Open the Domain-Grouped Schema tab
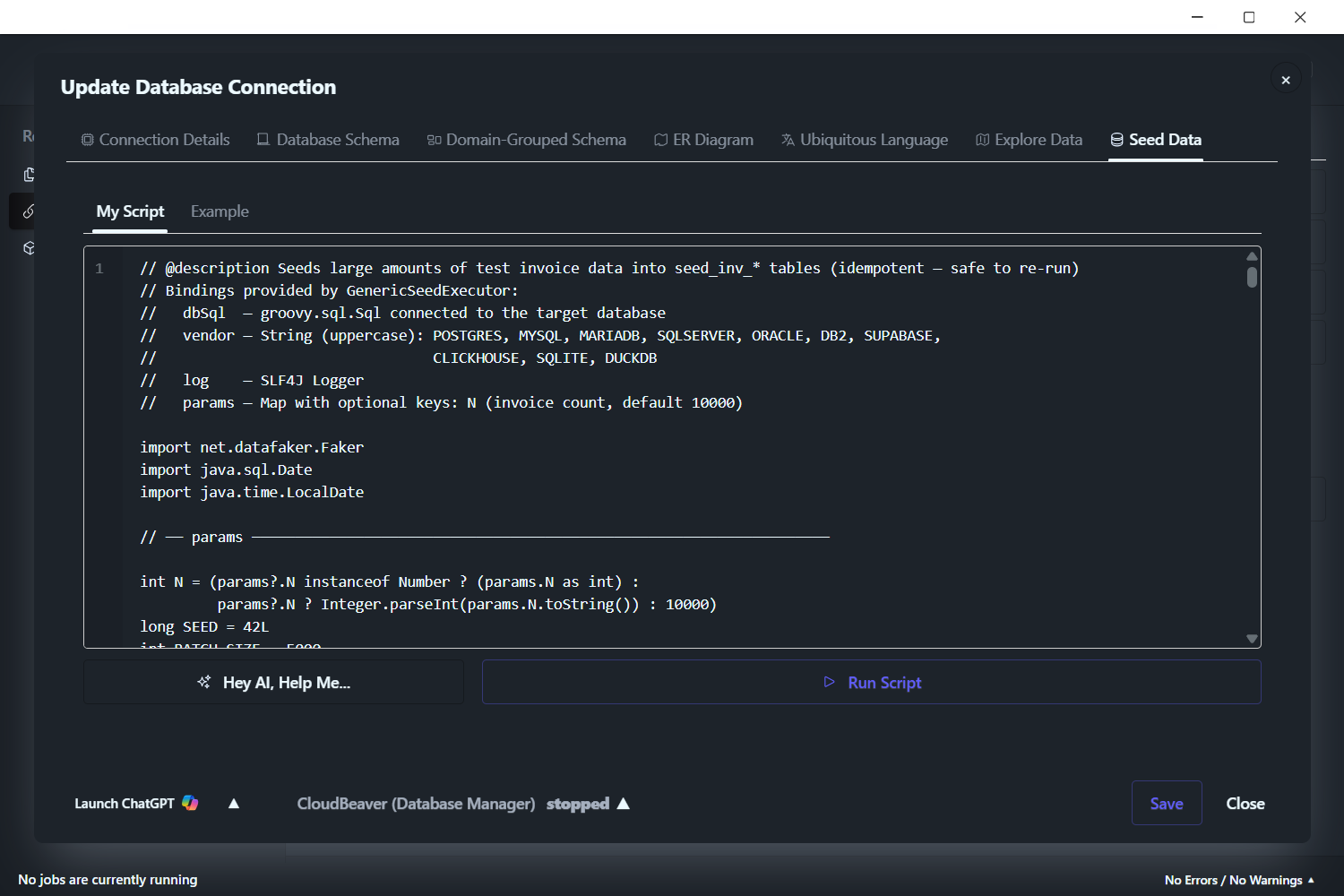The width and height of the screenshot is (1344, 896). tap(527, 140)
